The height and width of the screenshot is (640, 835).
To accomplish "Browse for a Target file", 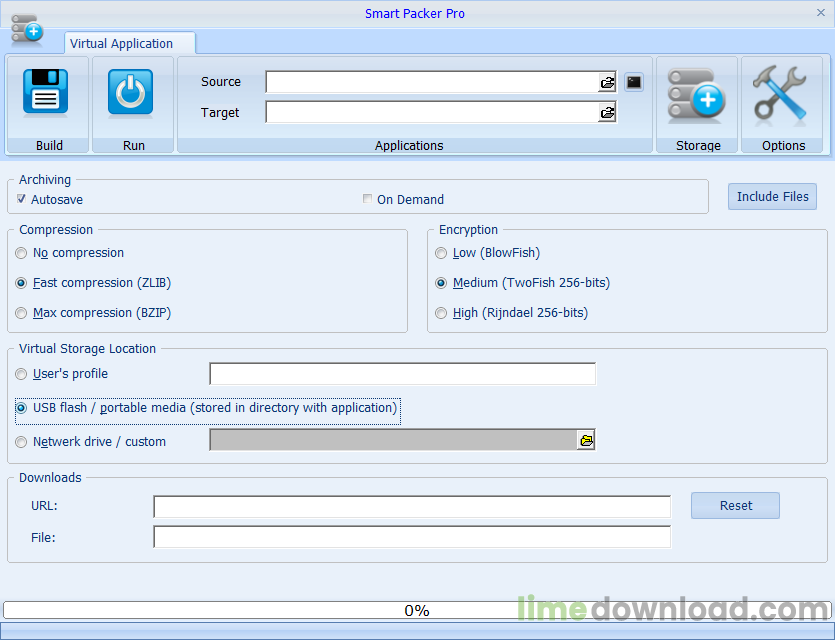I will 607,112.
